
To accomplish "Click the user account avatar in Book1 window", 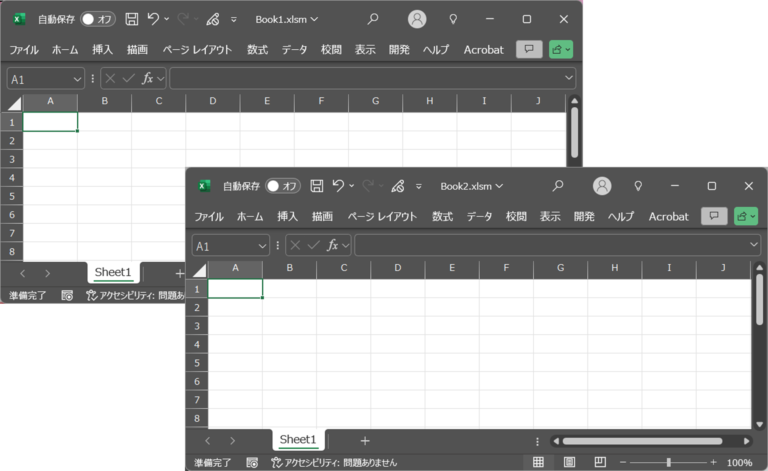I will tap(417, 19).
